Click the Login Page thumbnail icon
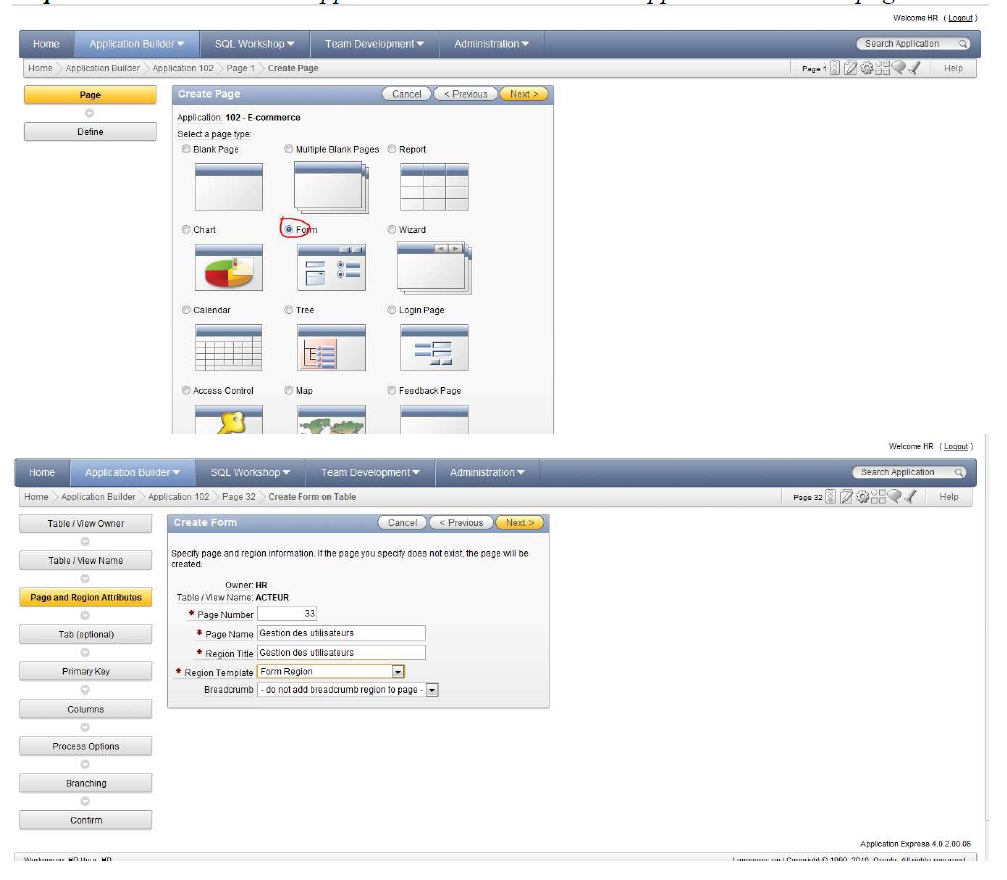The width and height of the screenshot is (1007, 880). click(433, 348)
